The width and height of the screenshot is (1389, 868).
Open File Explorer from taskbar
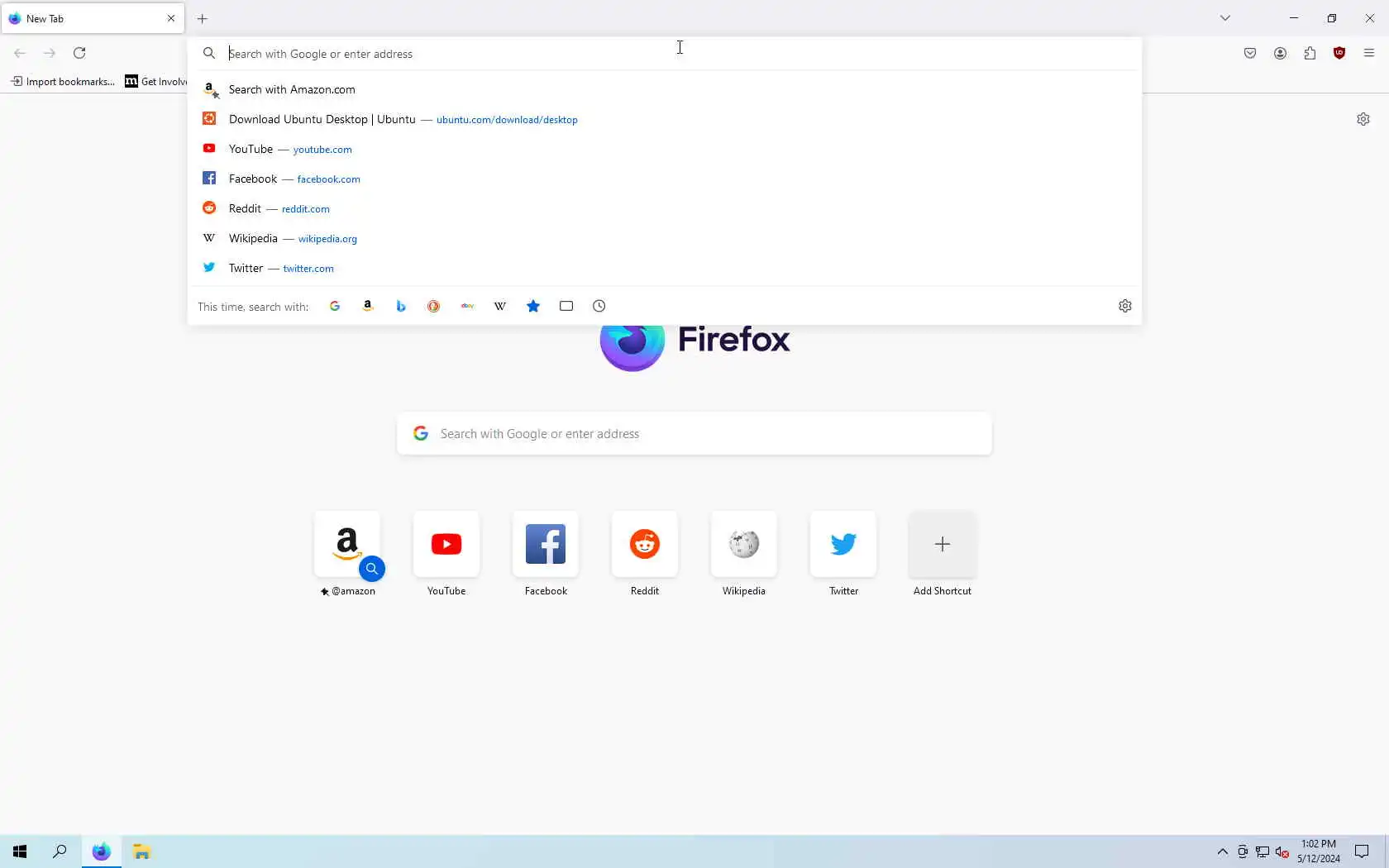click(x=141, y=851)
